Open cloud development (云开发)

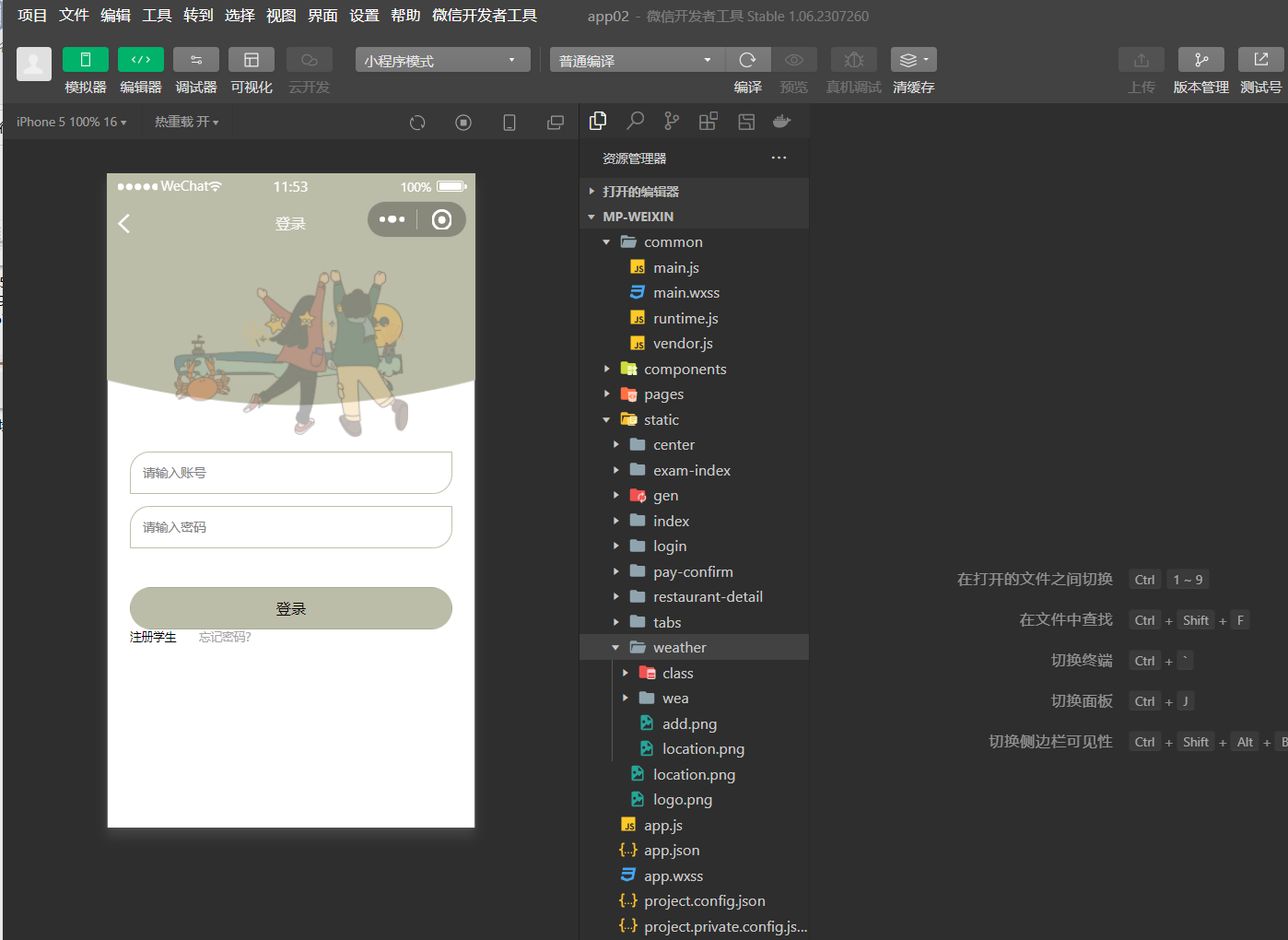[x=309, y=60]
